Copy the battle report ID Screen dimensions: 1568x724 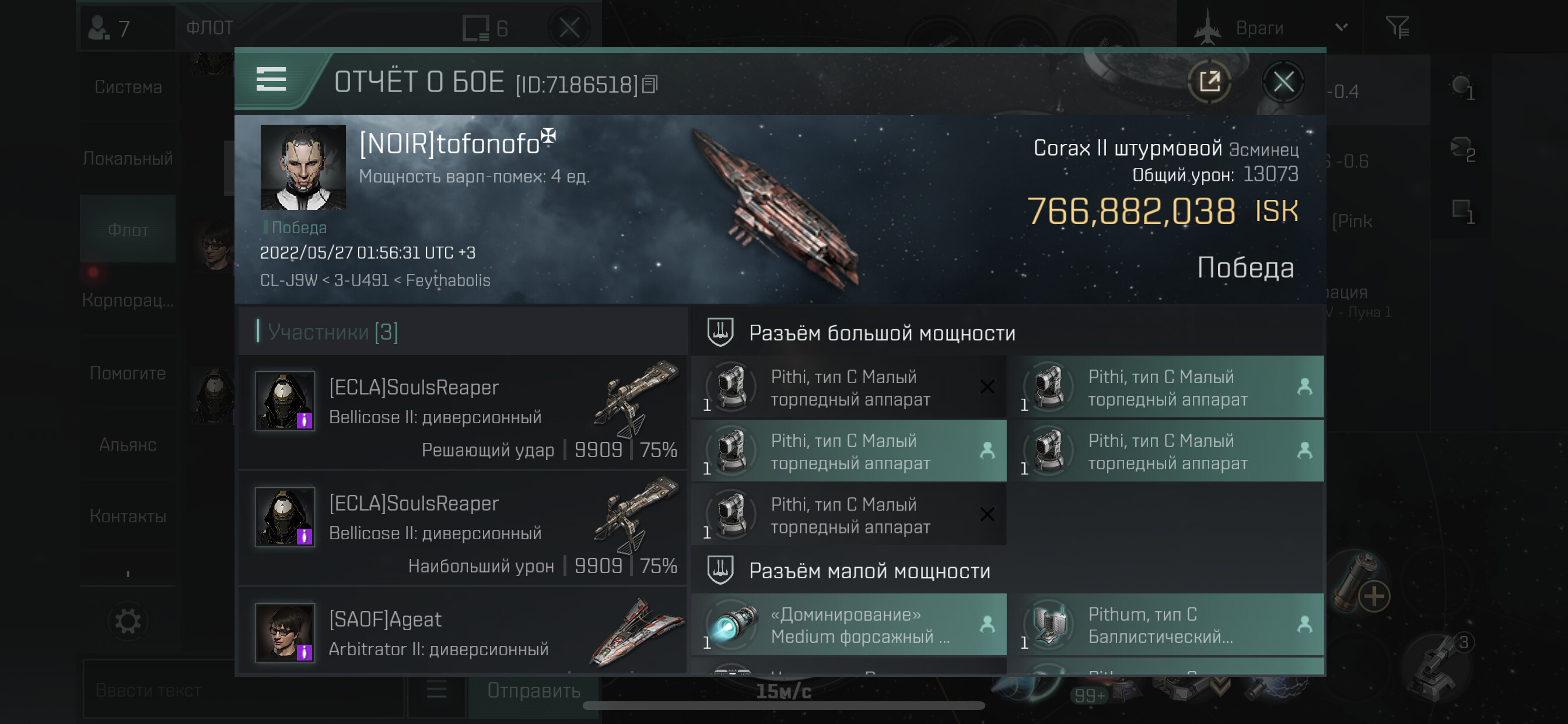point(650,84)
